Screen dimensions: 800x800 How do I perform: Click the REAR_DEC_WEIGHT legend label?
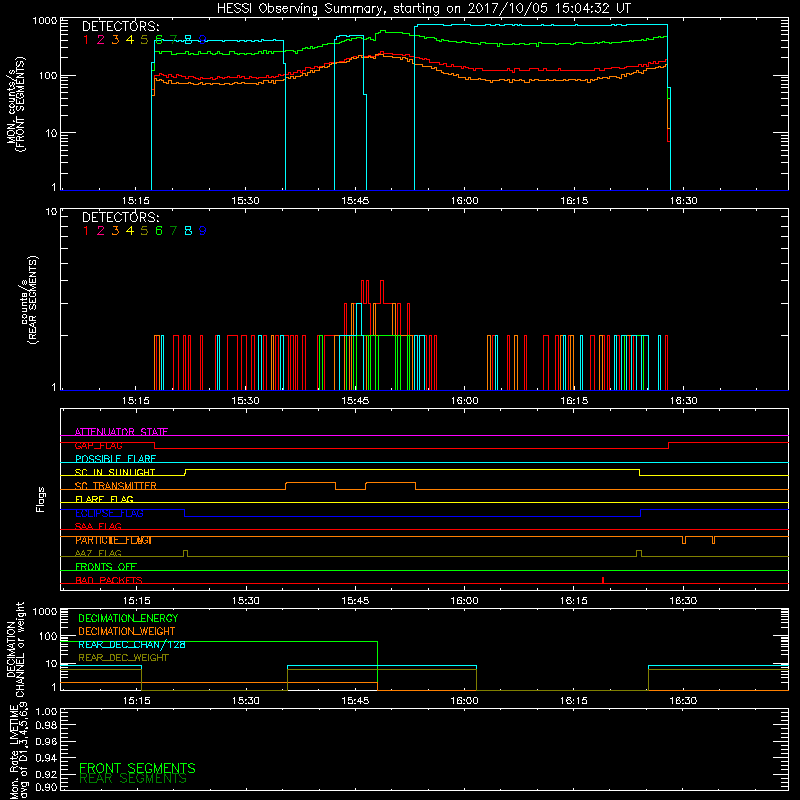123,658
